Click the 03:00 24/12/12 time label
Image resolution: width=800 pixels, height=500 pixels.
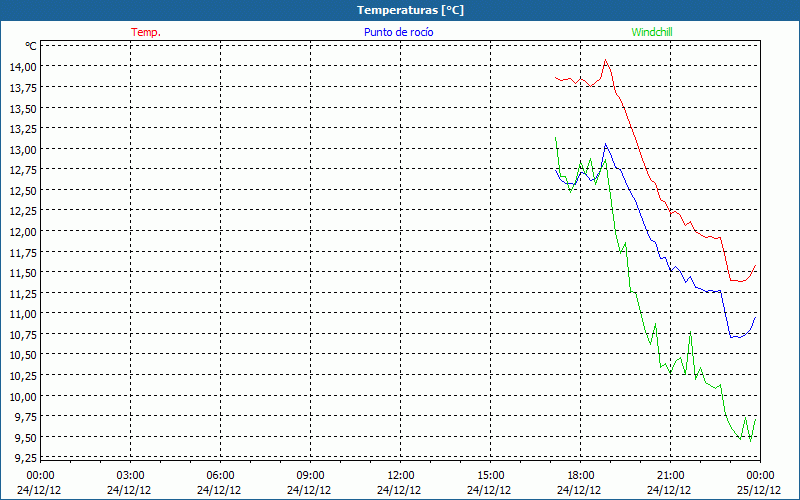coord(130,483)
